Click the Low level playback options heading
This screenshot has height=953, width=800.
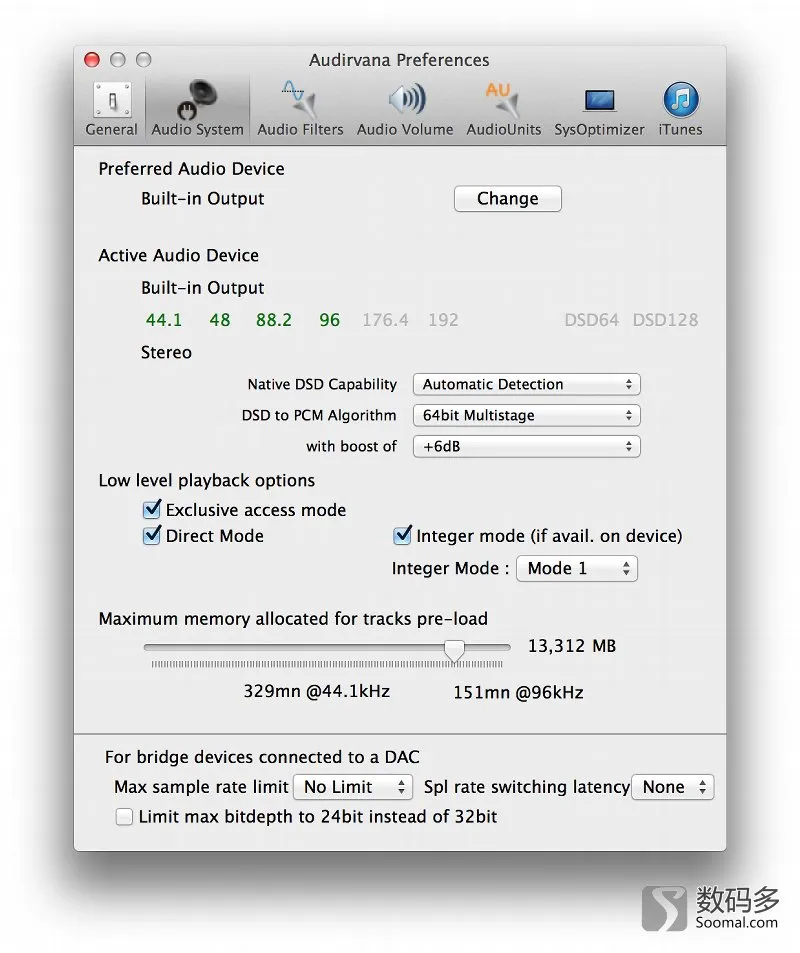coord(207,481)
